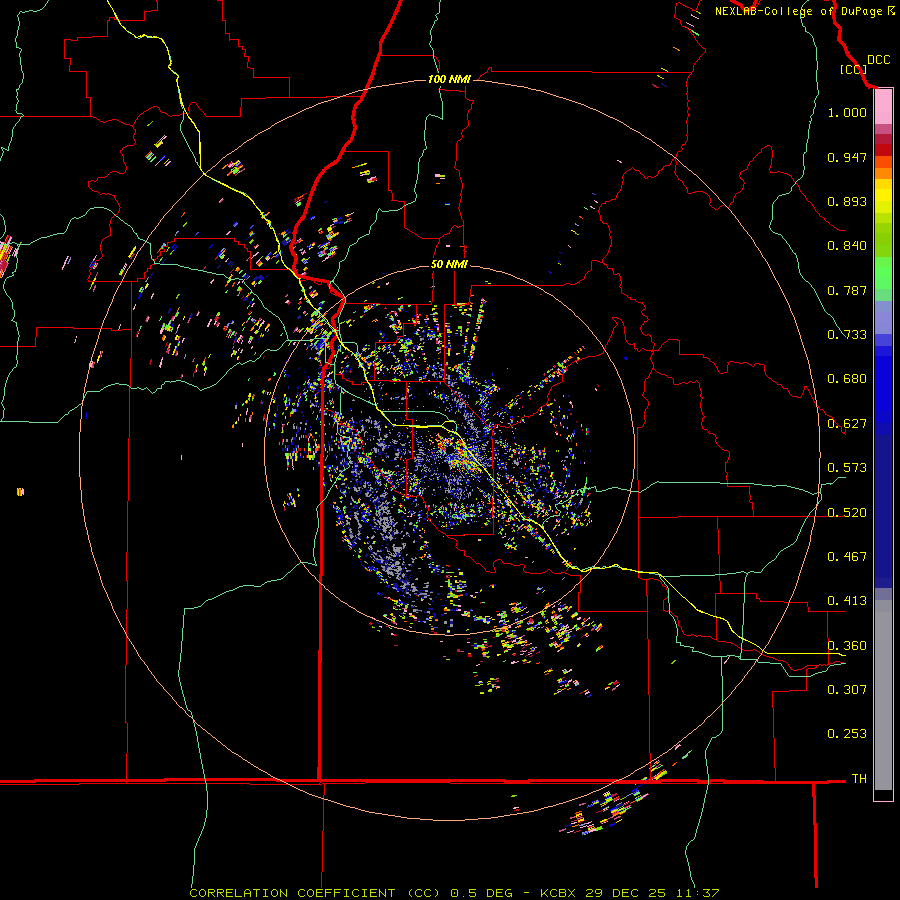This screenshot has height=900, width=900.
Task: Click the 0.680 scale value
Action: pyautogui.click(x=847, y=379)
